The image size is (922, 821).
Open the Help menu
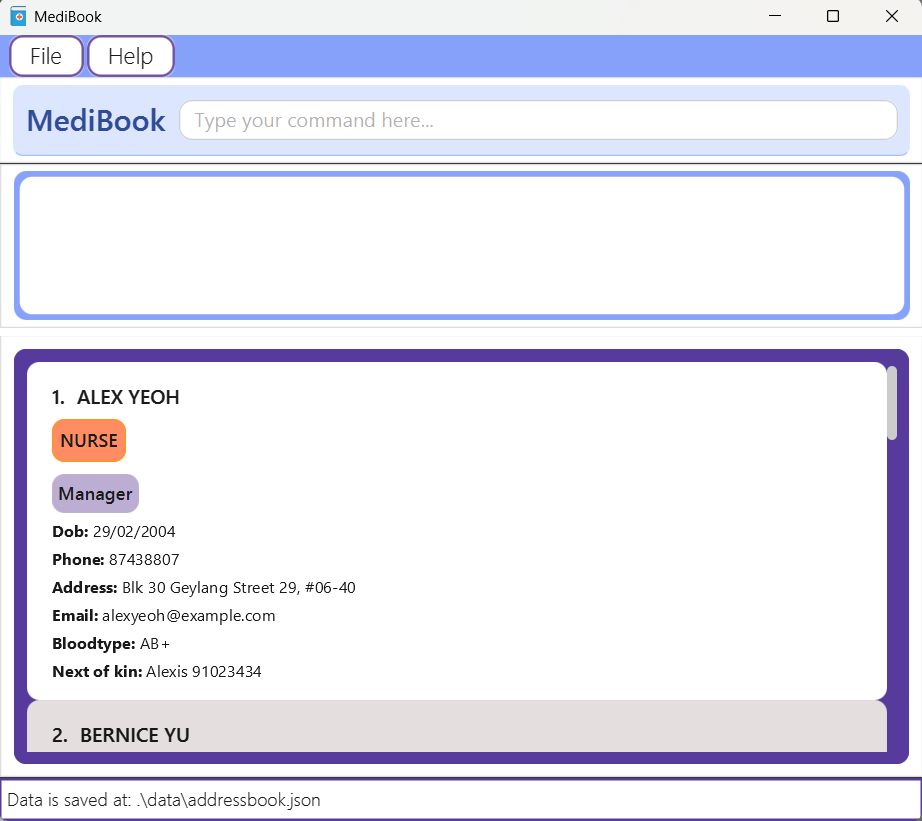[x=131, y=56]
